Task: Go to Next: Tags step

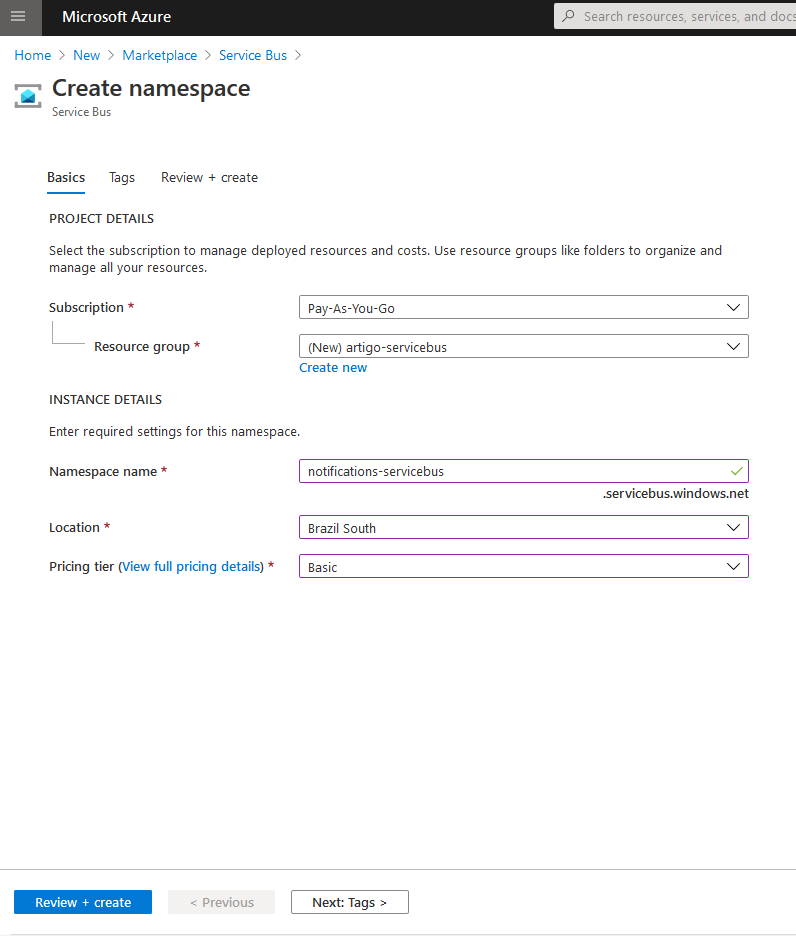Action: tap(350, 902)
